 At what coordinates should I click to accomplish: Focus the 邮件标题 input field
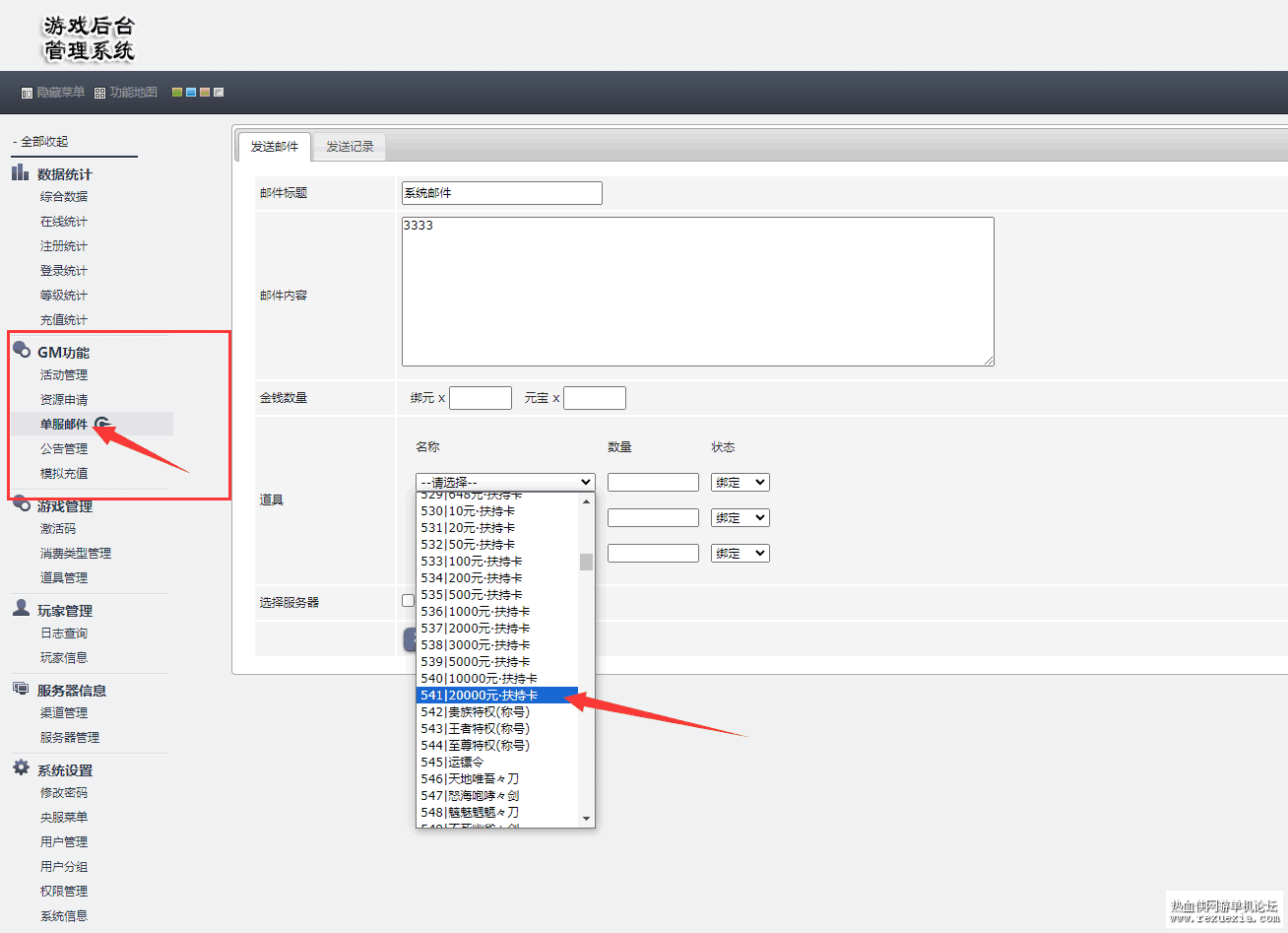(502, 193)
